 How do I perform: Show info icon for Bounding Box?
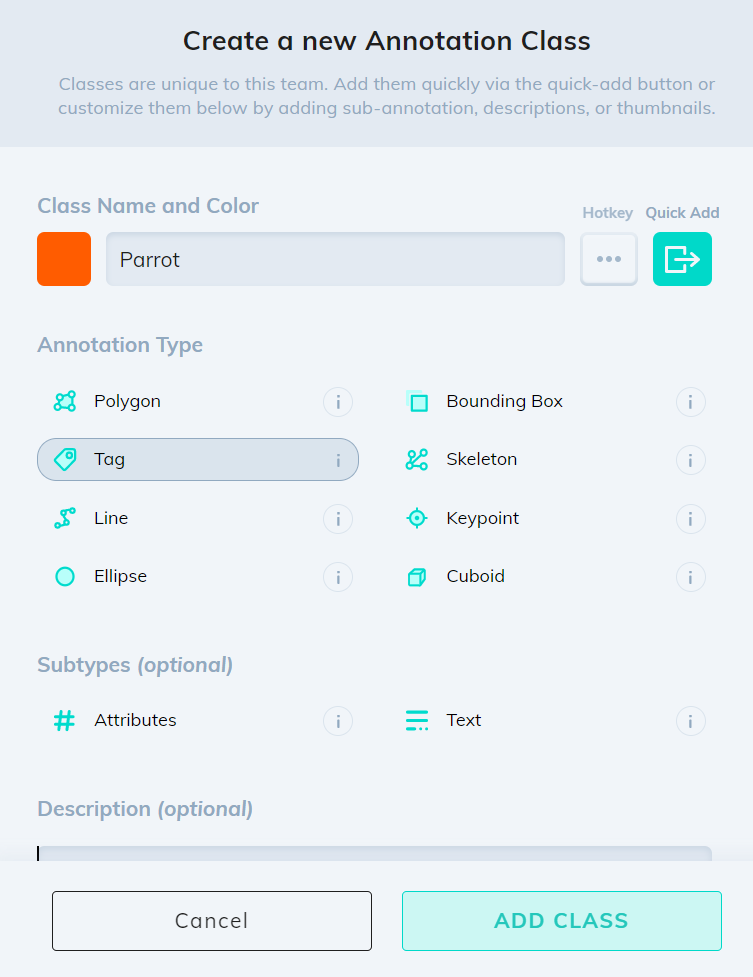coord(690,403)
